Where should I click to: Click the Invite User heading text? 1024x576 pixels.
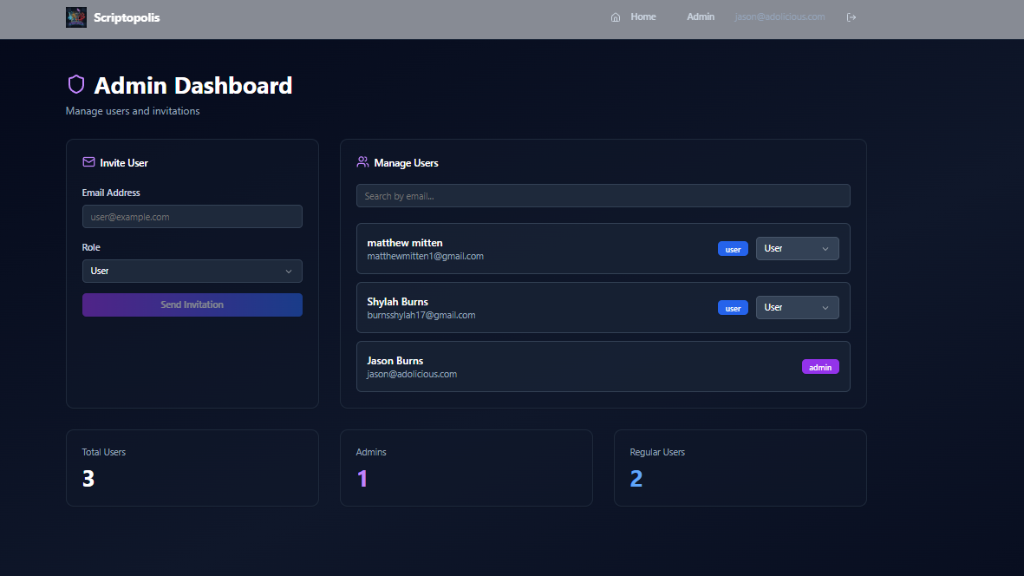click(x=124, y=163)
